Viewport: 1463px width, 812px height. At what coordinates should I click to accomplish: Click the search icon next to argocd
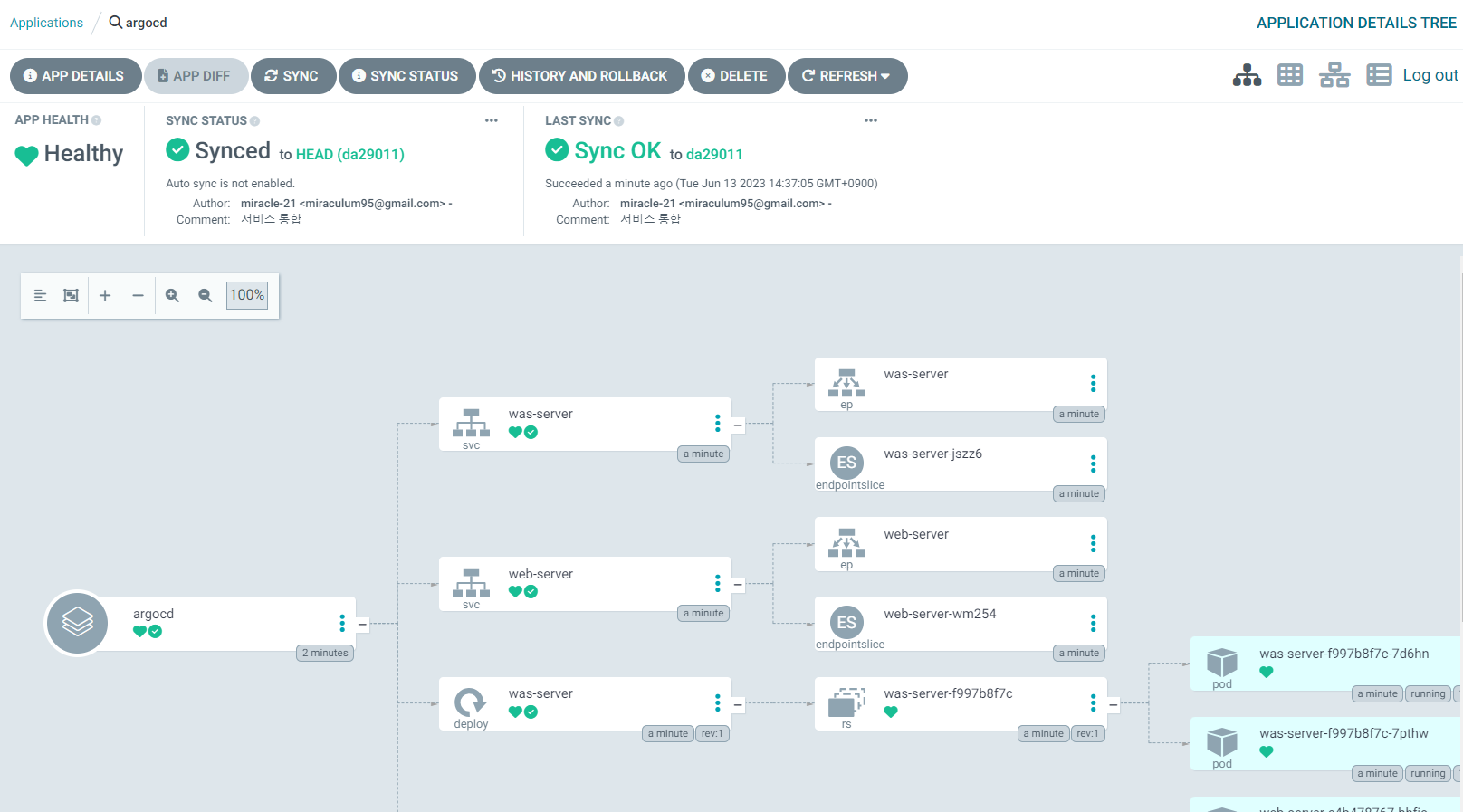coord(116,22)
